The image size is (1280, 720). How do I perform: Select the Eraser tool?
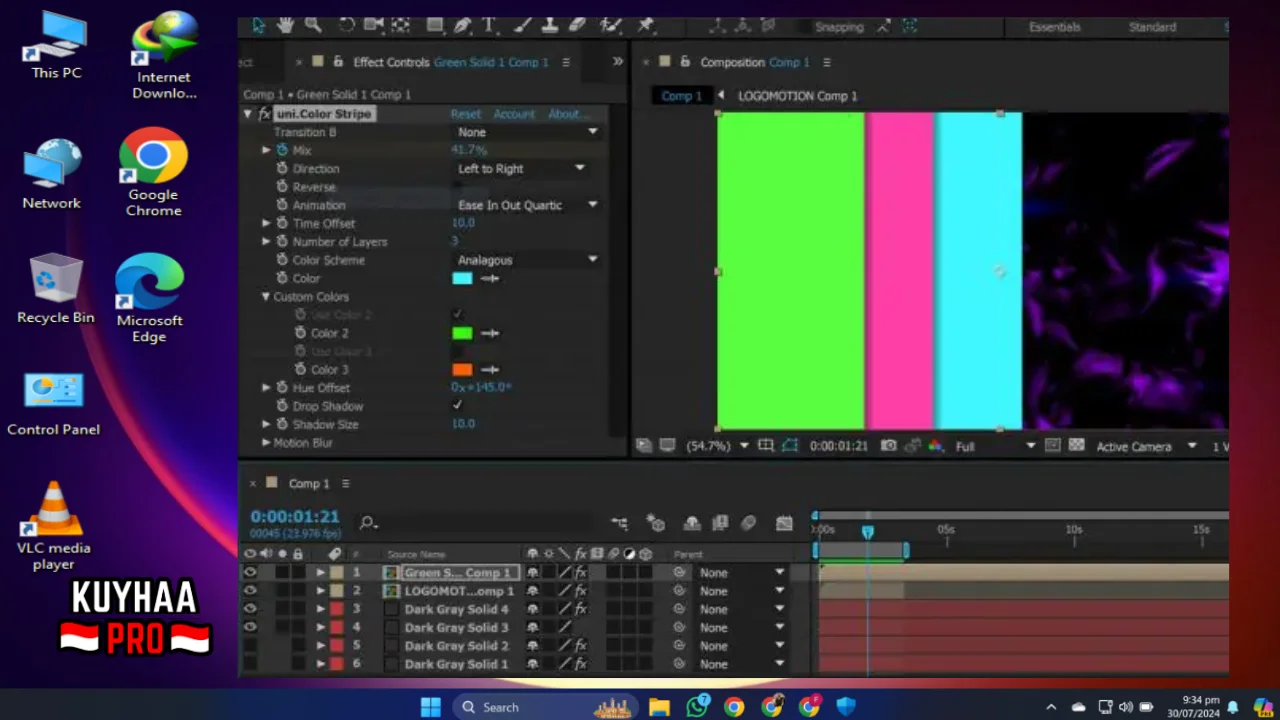pos(577,25)
